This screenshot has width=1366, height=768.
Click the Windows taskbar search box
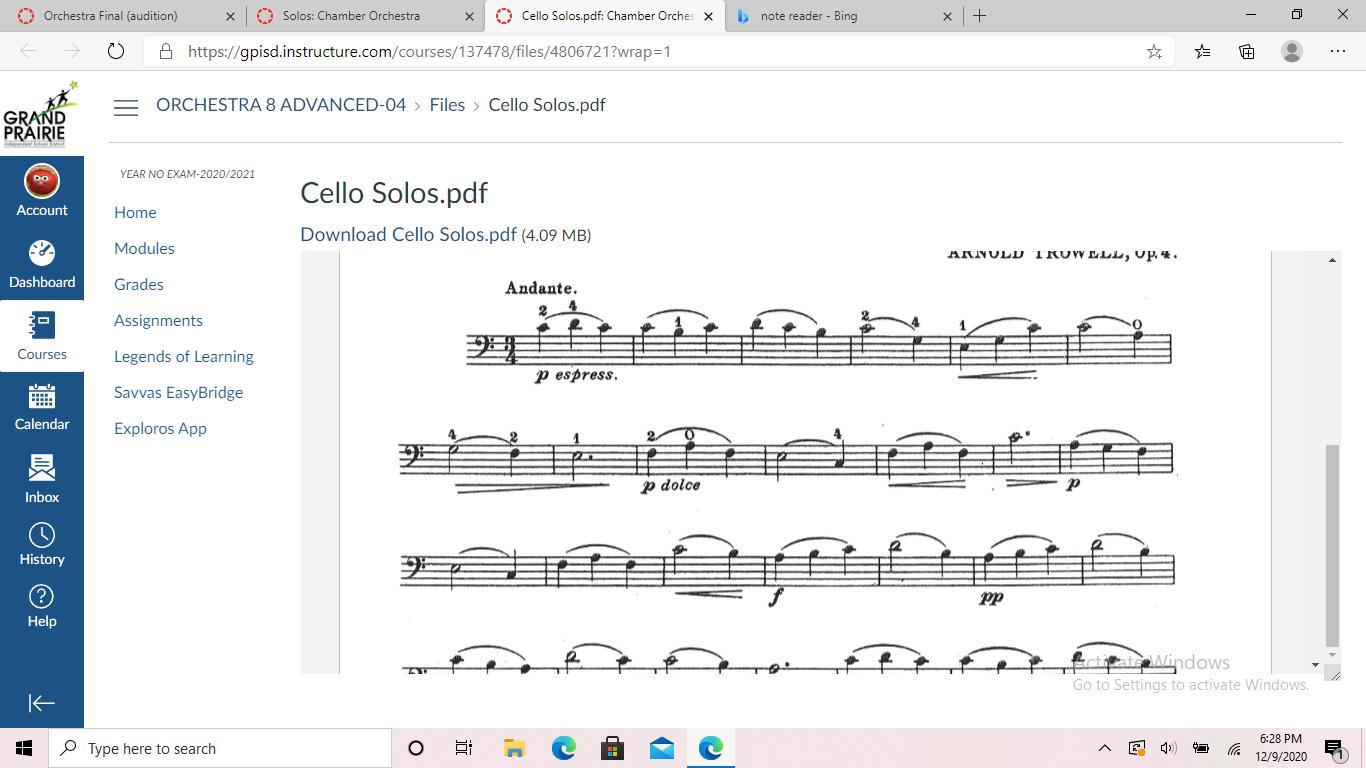tap(220, 748)
